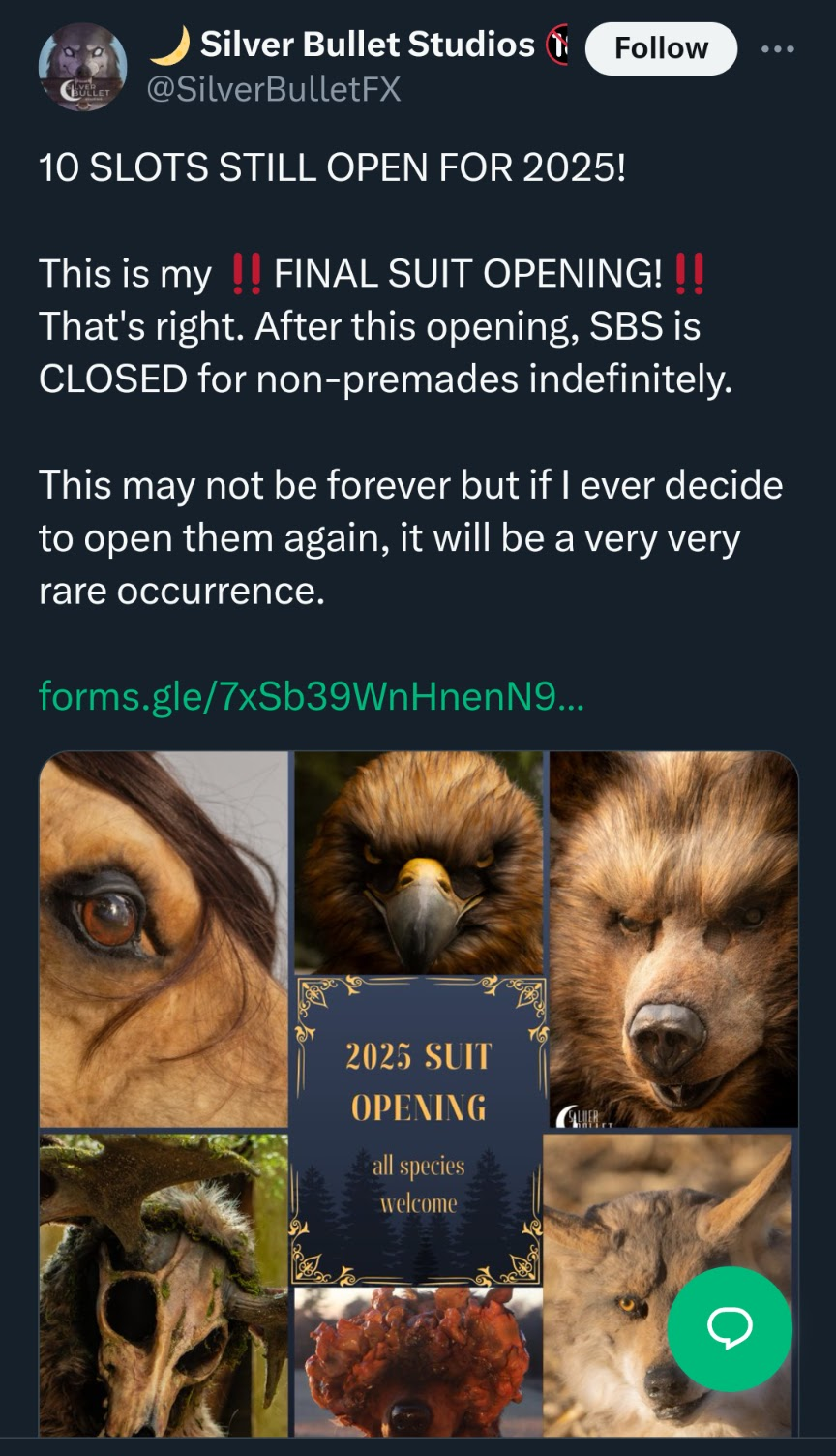Open the 2025 Suit Opening graphic
This screenshot has width=836, height=1456.
[419, 1129]
